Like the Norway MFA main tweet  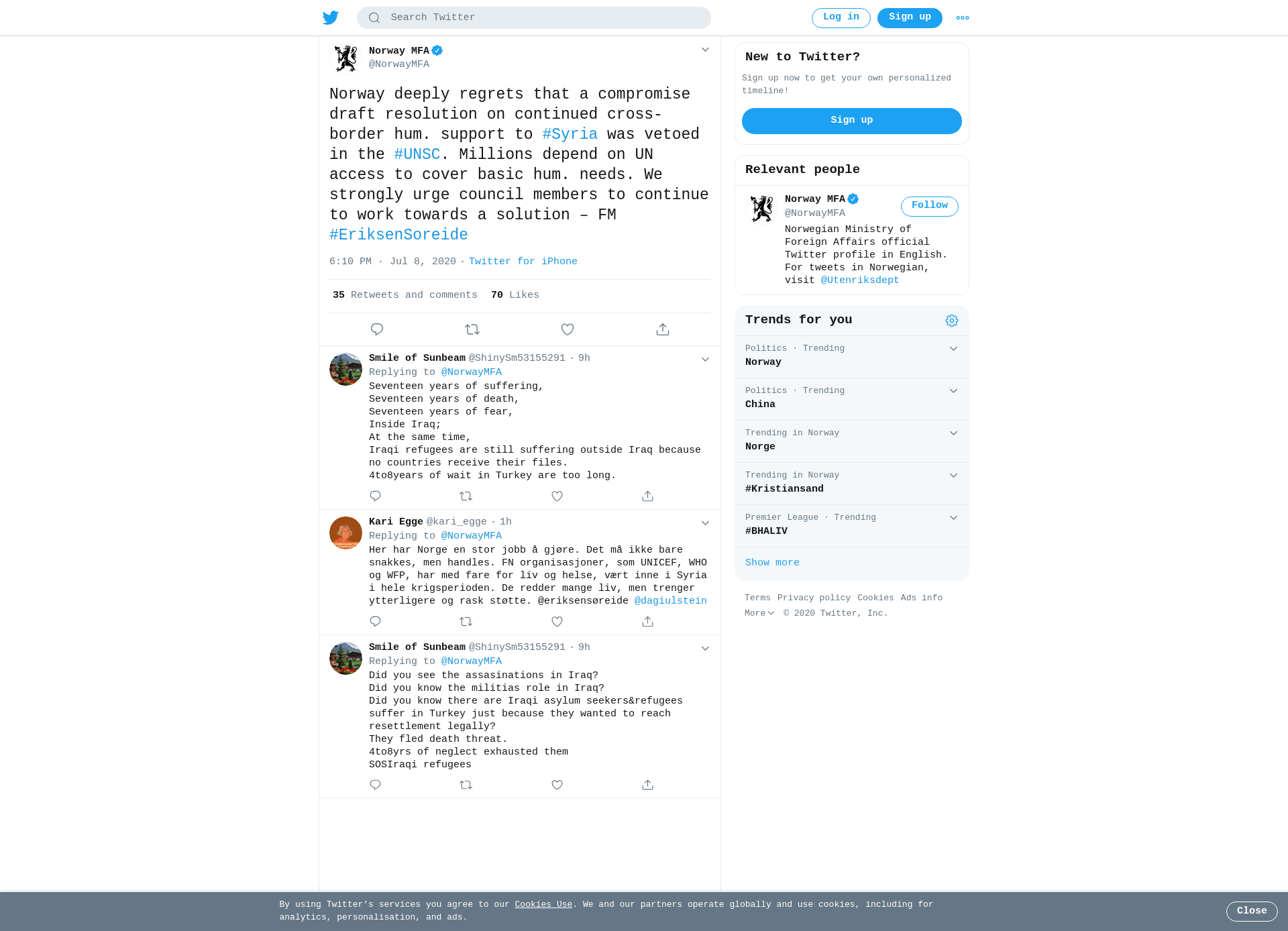568,329
